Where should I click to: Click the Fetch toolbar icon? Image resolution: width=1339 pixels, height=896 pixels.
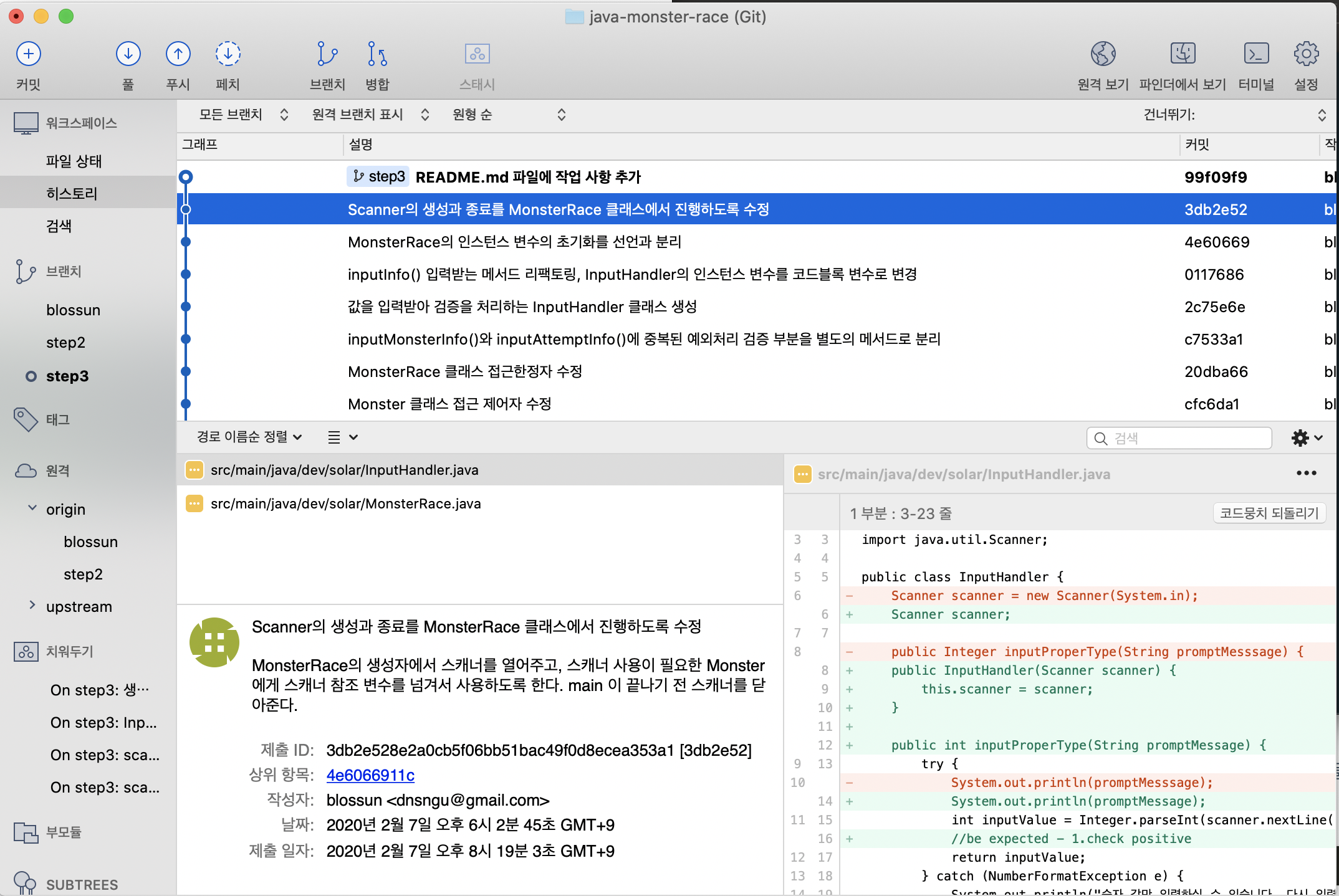click(x=228, y=54)
